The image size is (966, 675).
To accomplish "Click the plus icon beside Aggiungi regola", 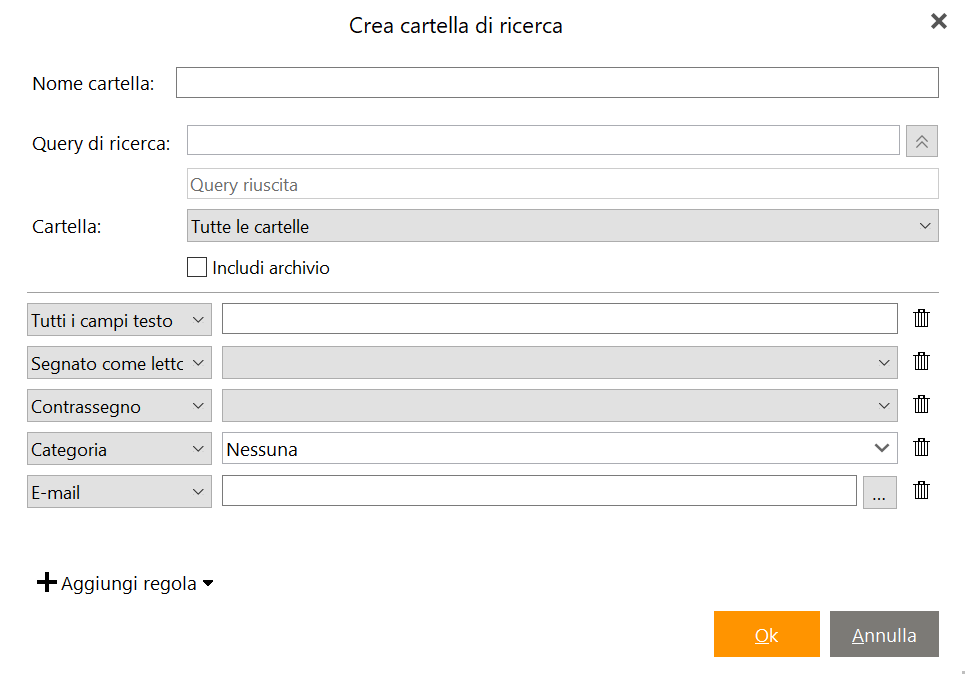I will click(x=47, y=582).
